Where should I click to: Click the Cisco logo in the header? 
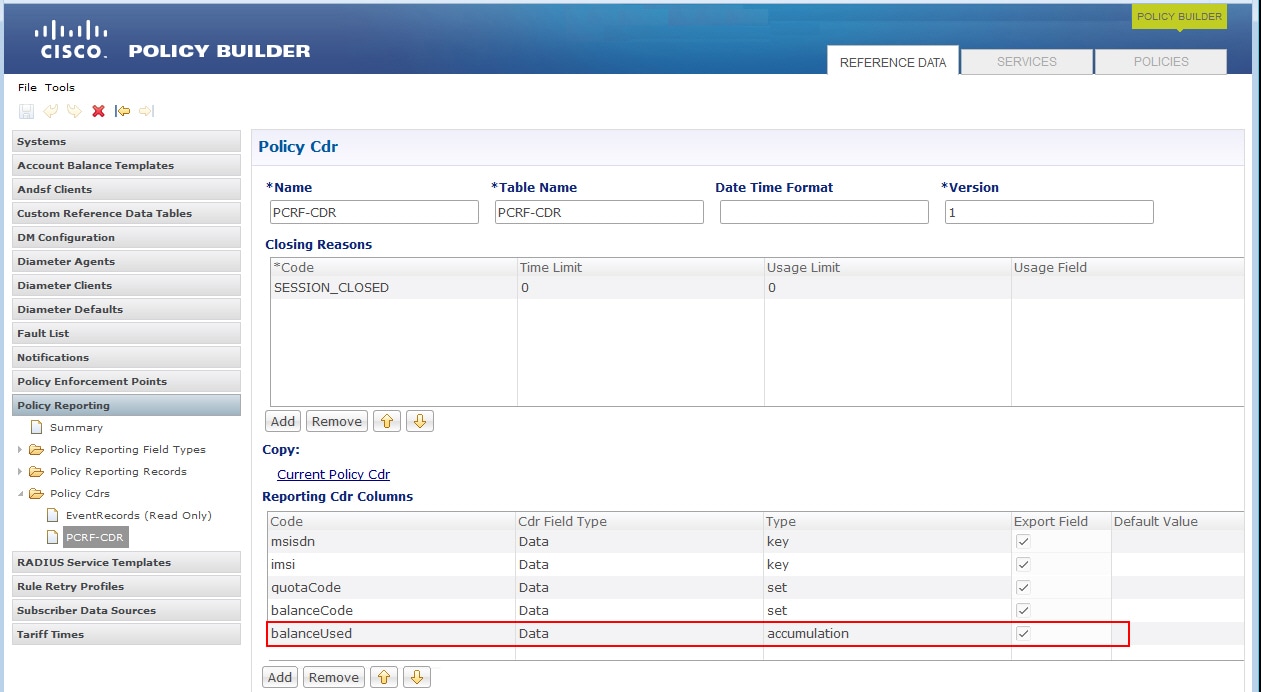[x=72, y=39]
